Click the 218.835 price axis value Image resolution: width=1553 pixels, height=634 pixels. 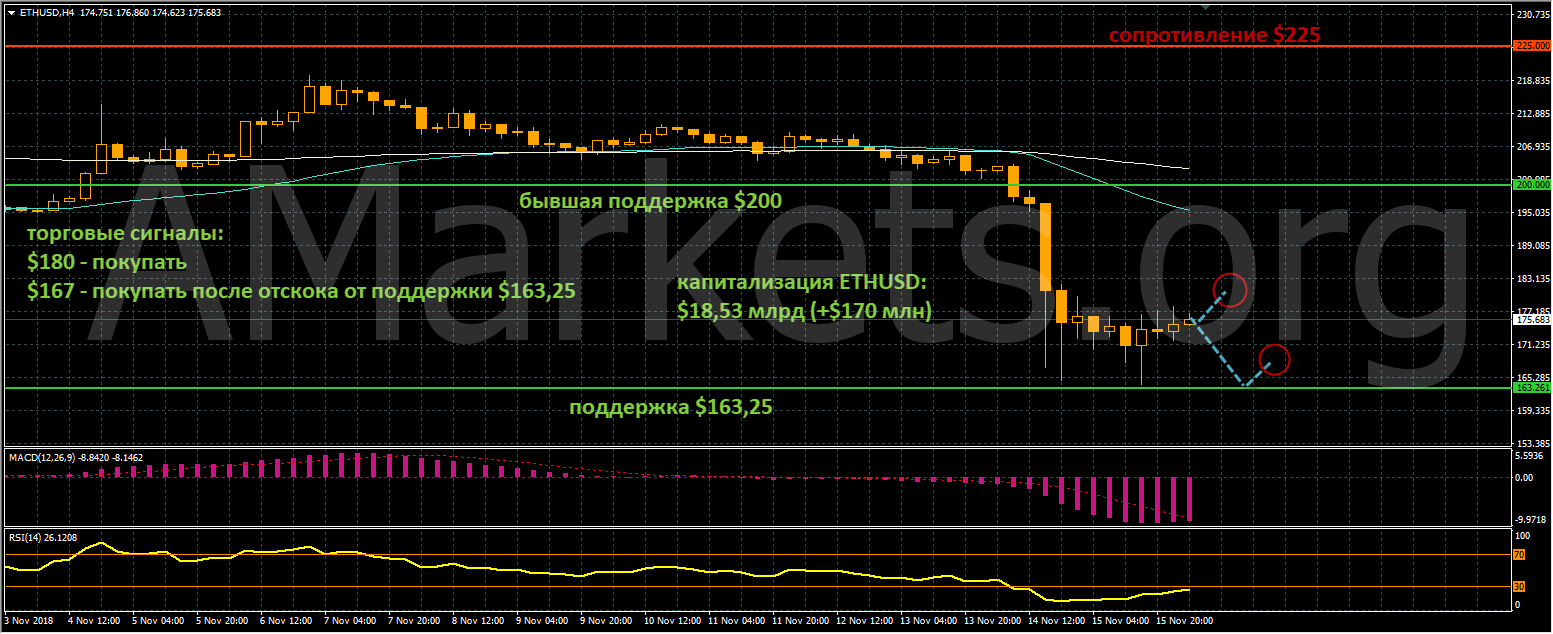(x=1533, y=80)
